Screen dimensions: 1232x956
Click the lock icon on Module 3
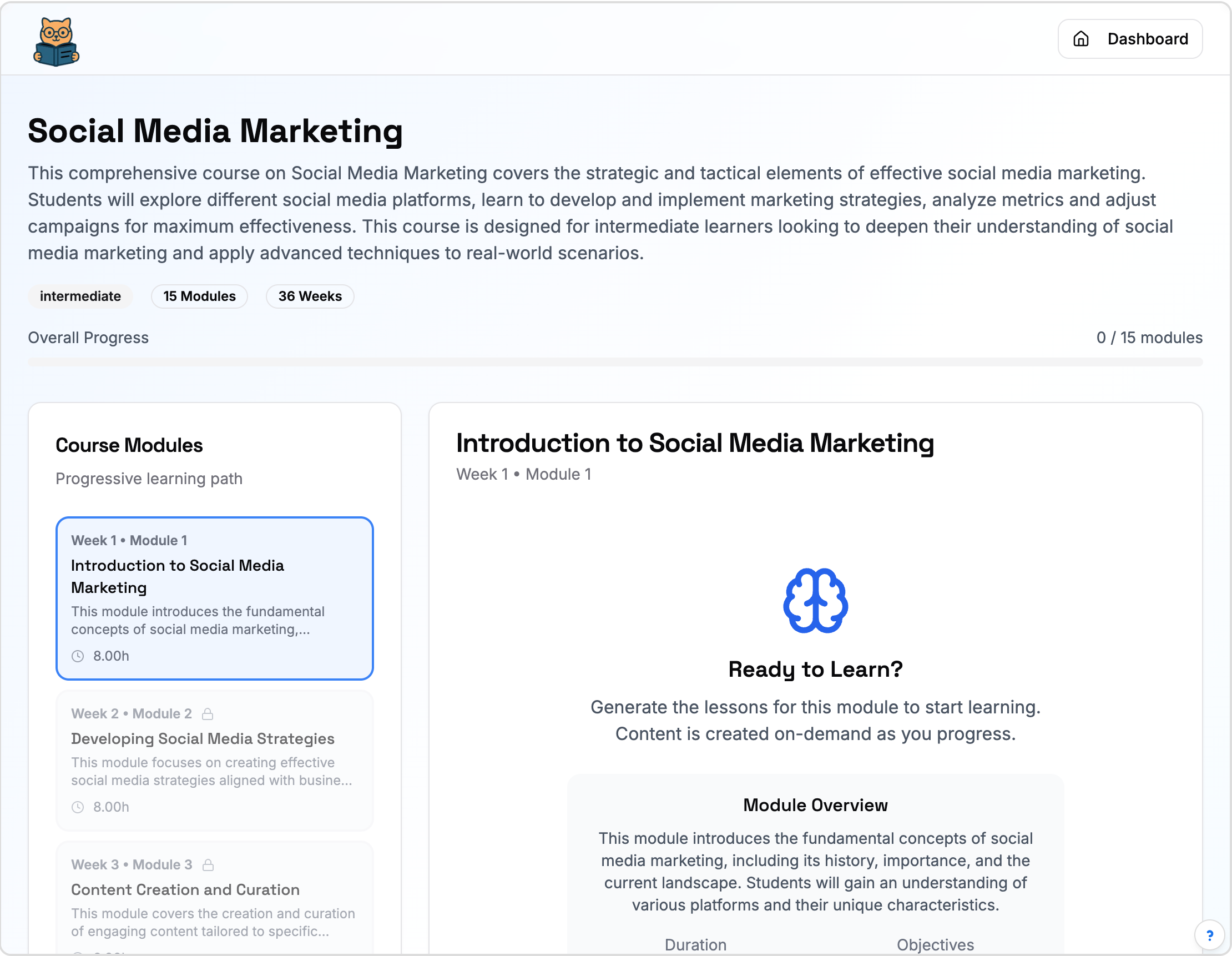pyautogui.click(x=208, y=864)
